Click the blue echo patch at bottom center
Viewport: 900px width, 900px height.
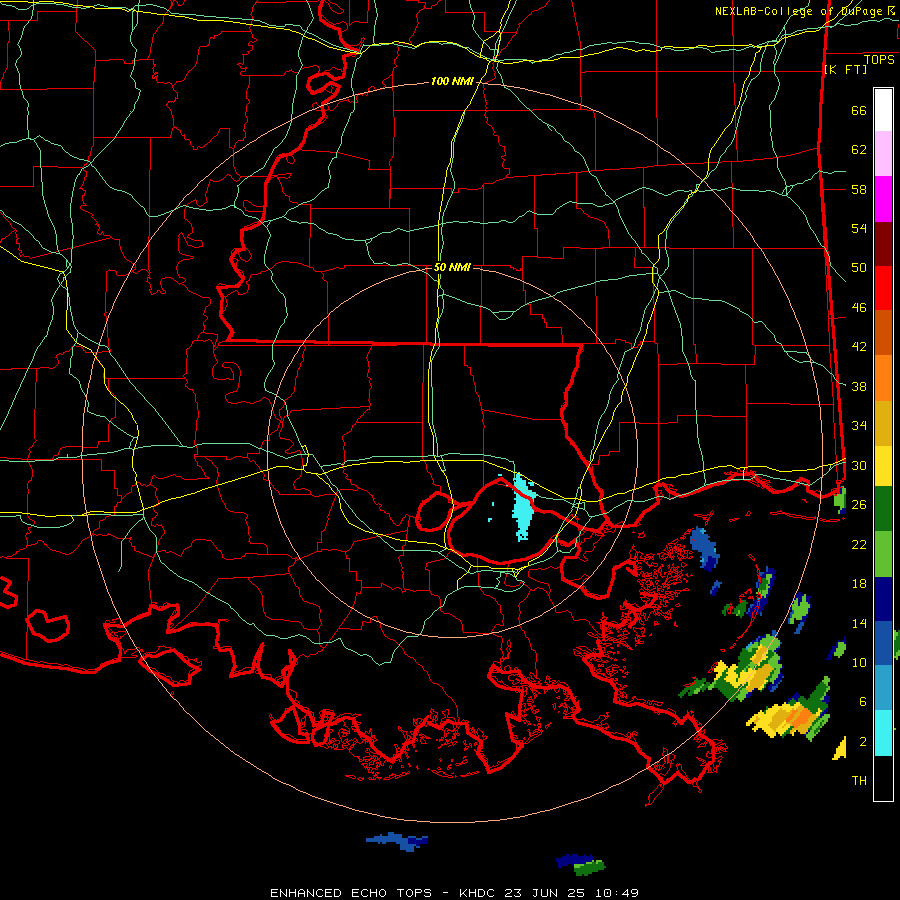click(x=397, y=841)
